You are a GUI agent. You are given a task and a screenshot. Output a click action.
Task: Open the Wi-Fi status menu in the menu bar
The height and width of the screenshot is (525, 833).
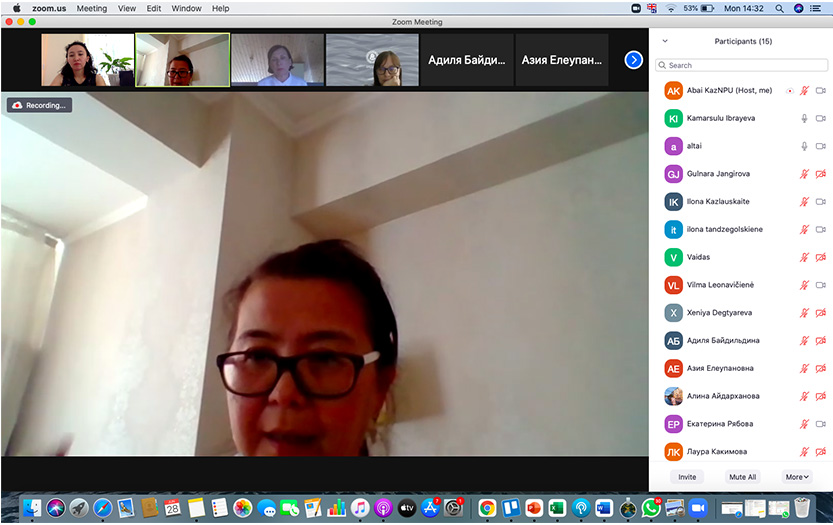tap(670, 8)
